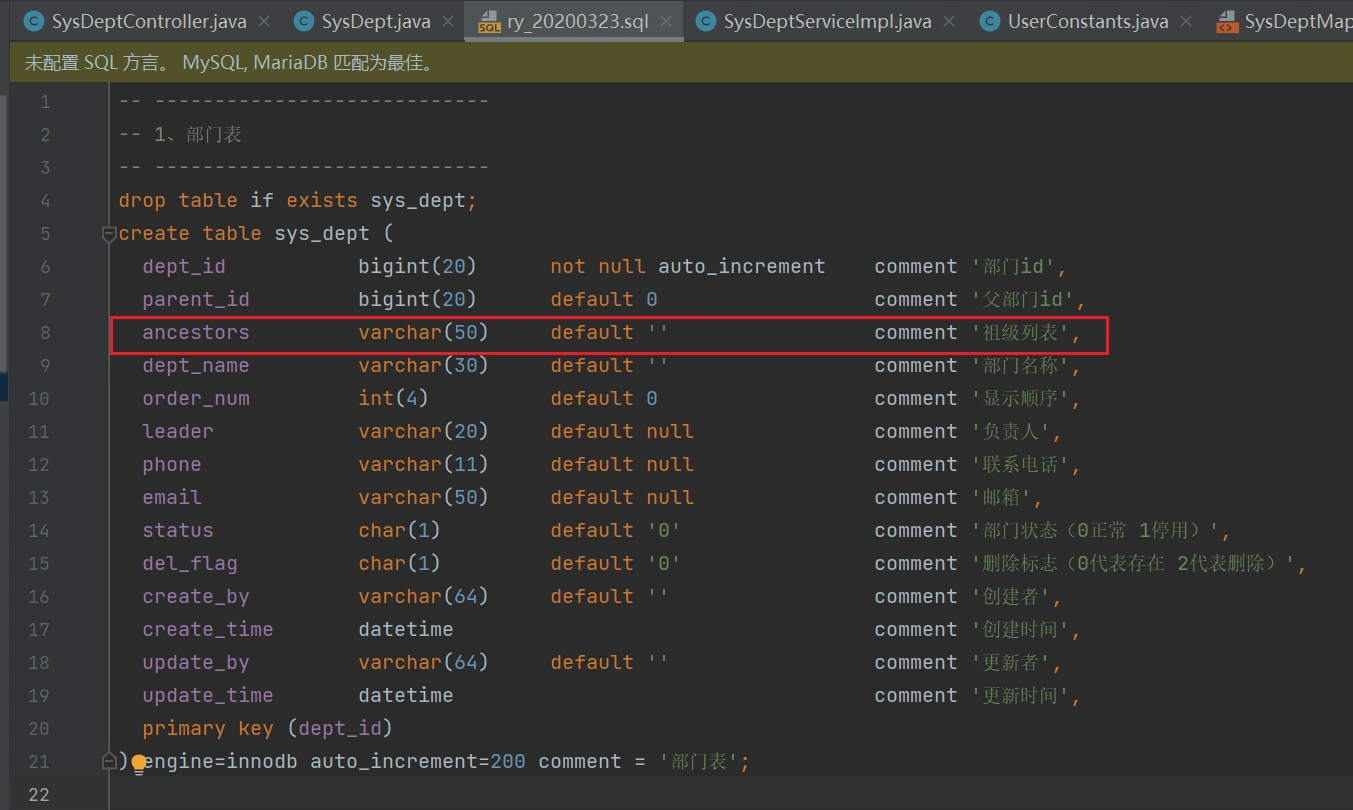Click the class icon on UserConstants.java tab
The height and width of the screenshot is (810, 1353).
990,21
